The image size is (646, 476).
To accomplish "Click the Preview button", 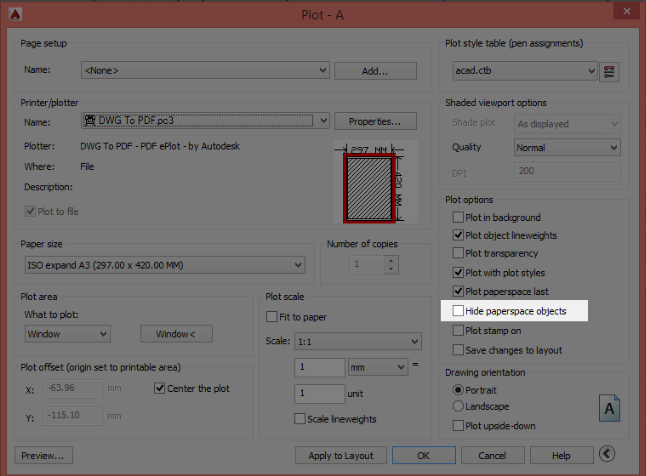I will coord(41,455).
